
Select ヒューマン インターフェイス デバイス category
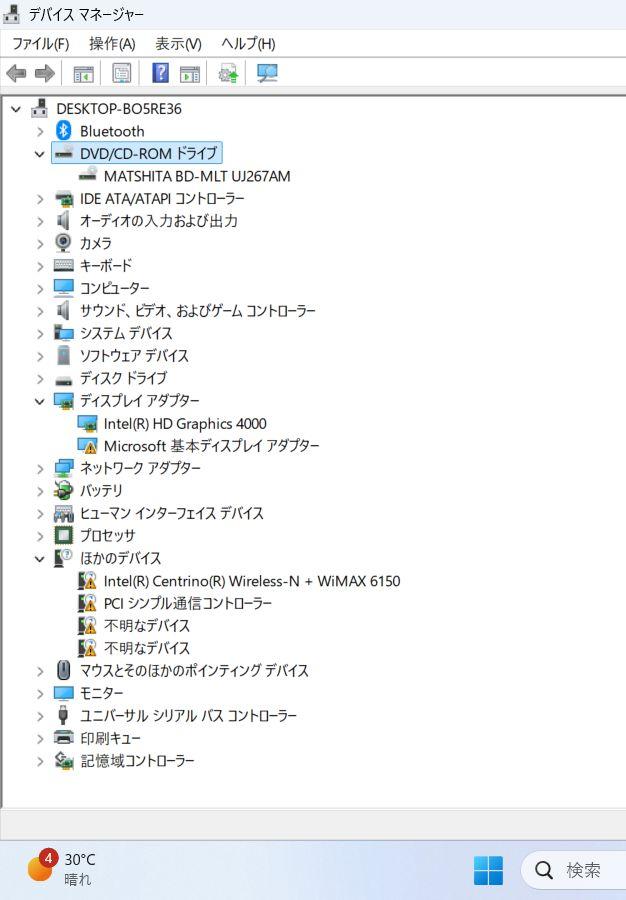pyautogui.click(x=172, y=513)
